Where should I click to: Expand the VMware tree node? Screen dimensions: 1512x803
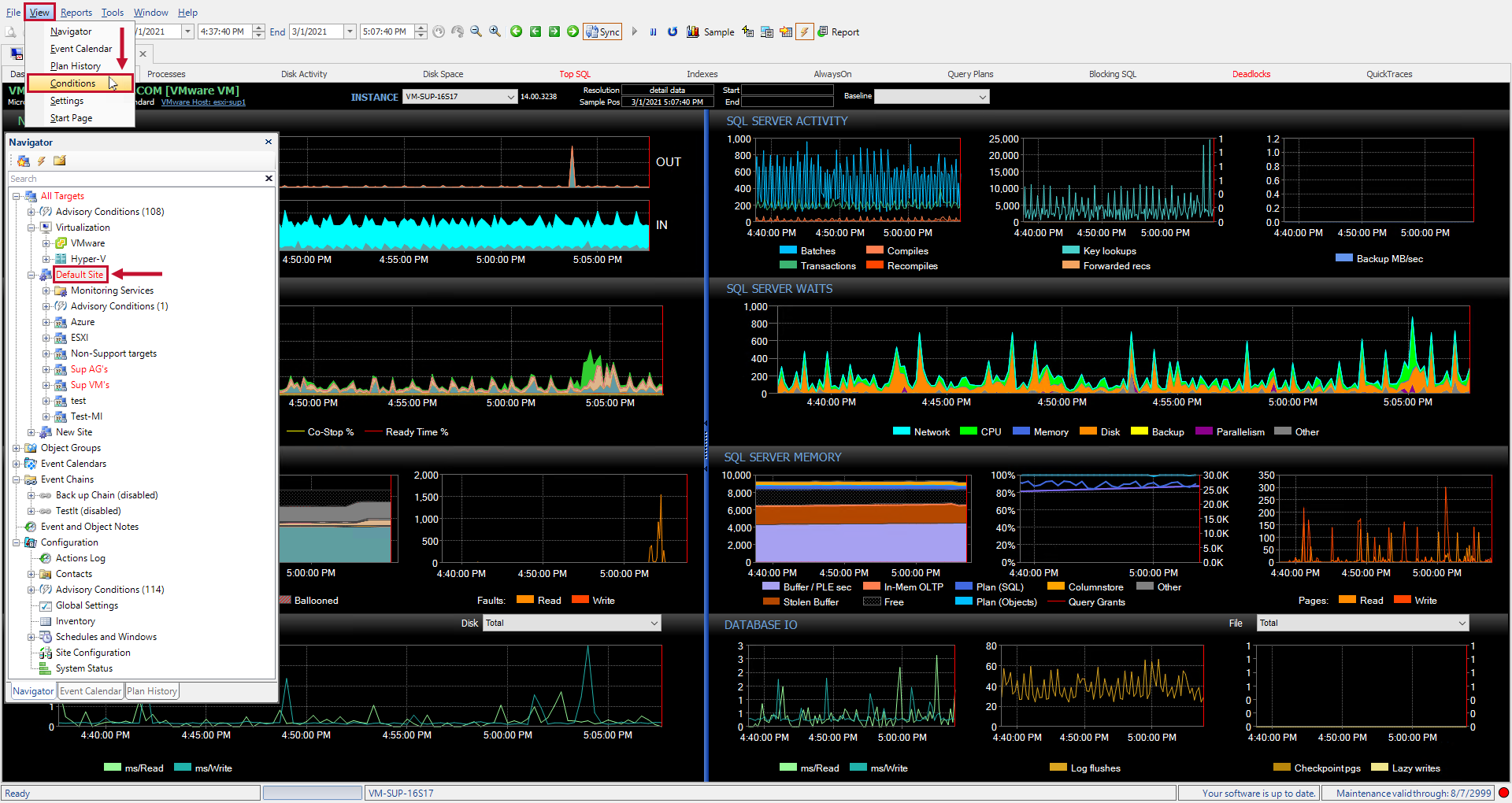click(46, 243)
